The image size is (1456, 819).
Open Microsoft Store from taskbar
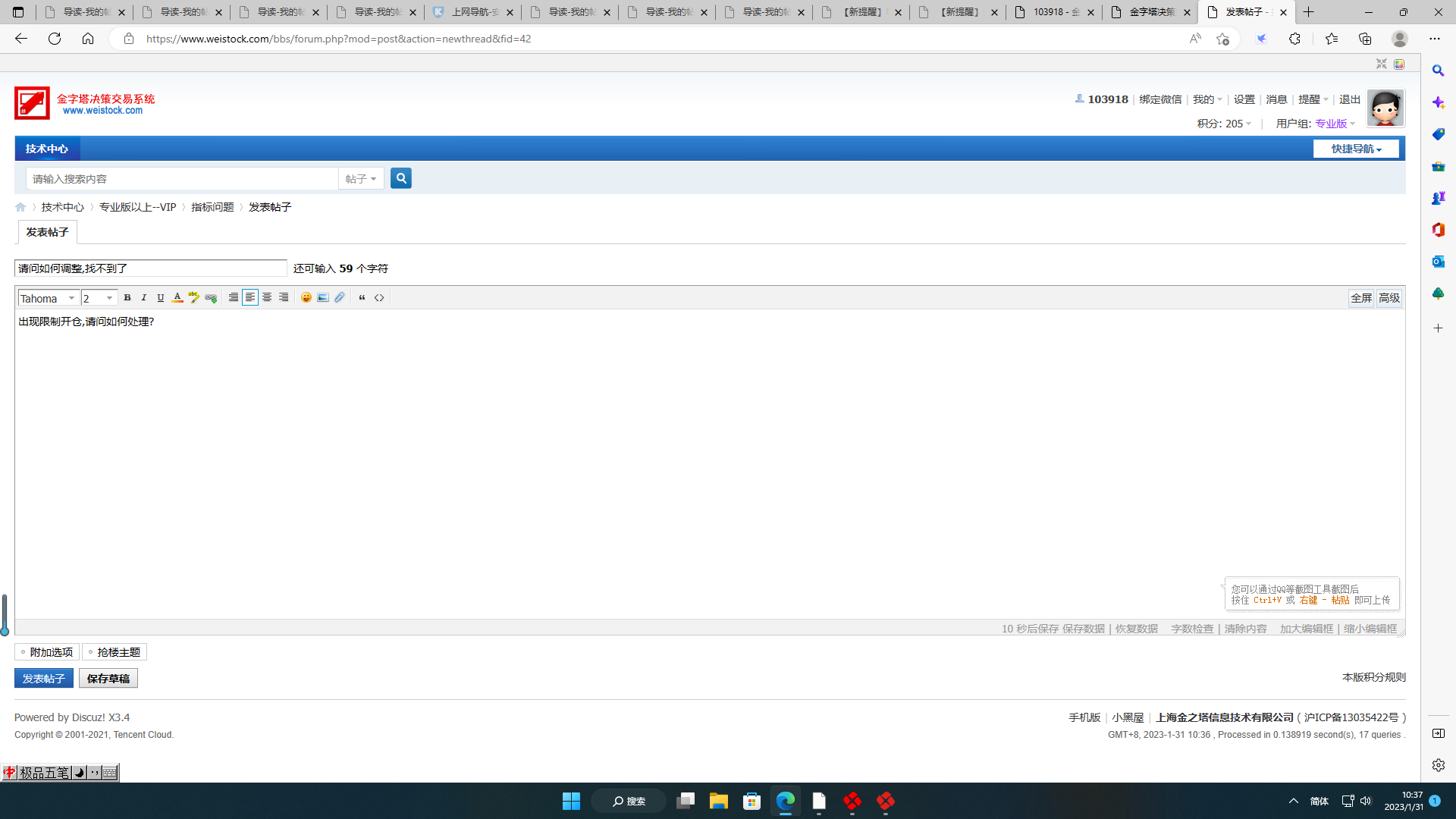coord(752,801)
